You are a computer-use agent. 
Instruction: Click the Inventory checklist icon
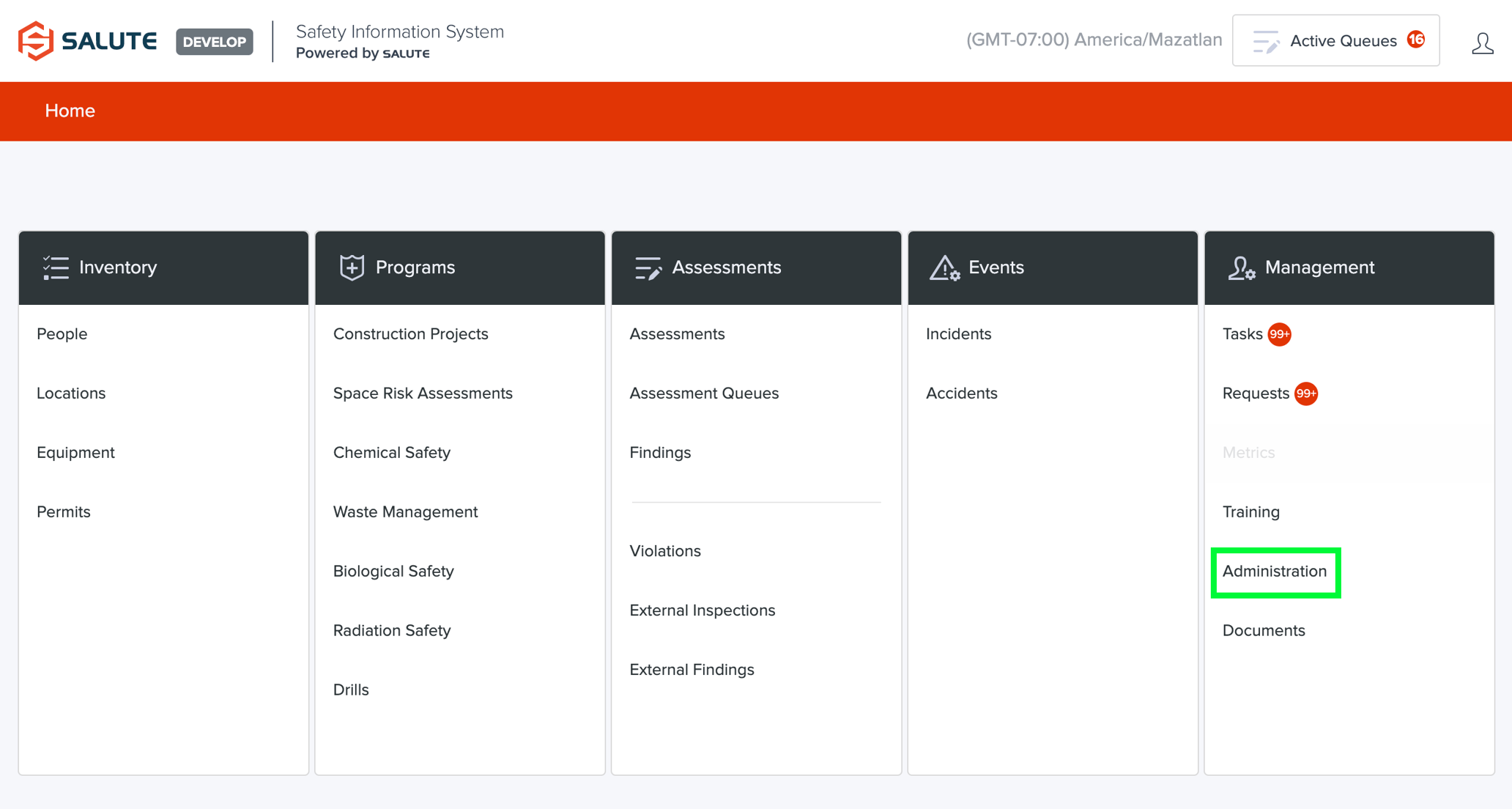tap(56, 267)
